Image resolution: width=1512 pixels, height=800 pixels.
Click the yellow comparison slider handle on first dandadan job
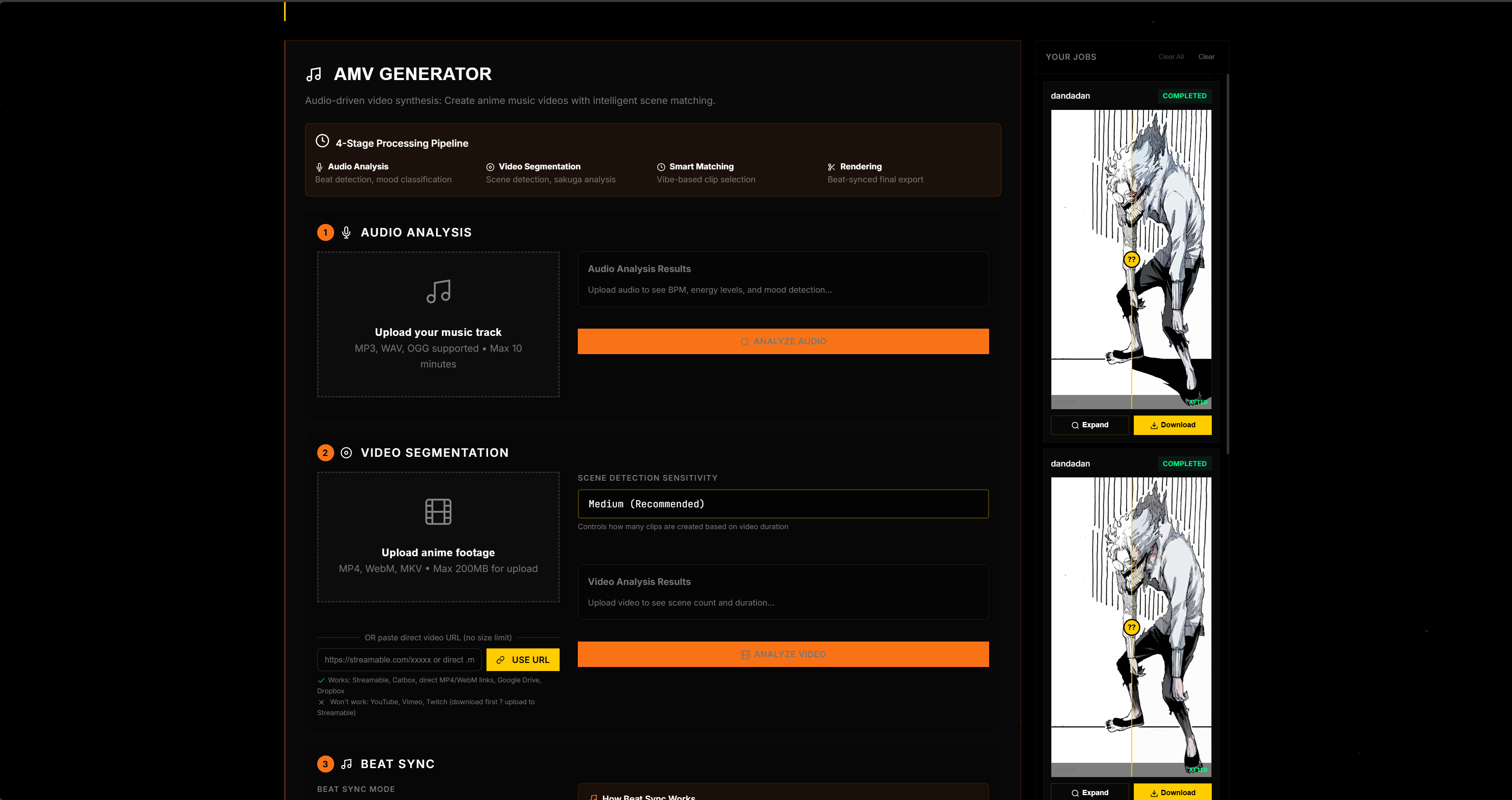[1131, 260]
